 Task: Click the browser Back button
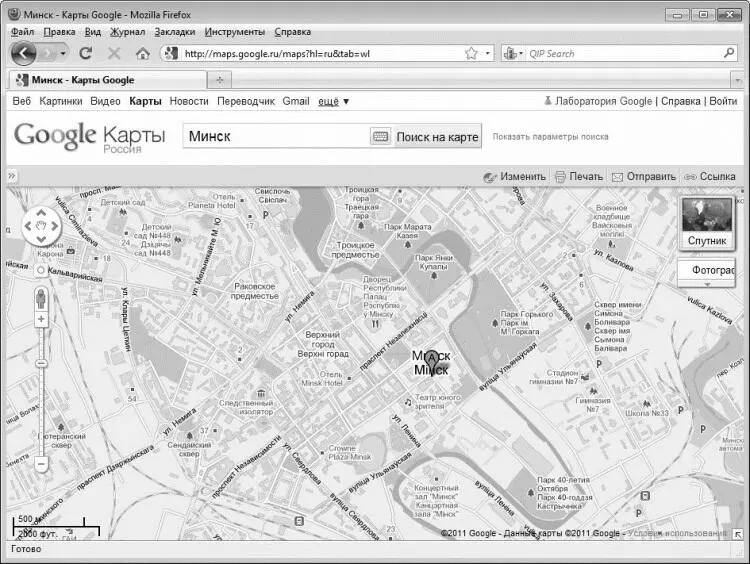(x=23, y=53)
